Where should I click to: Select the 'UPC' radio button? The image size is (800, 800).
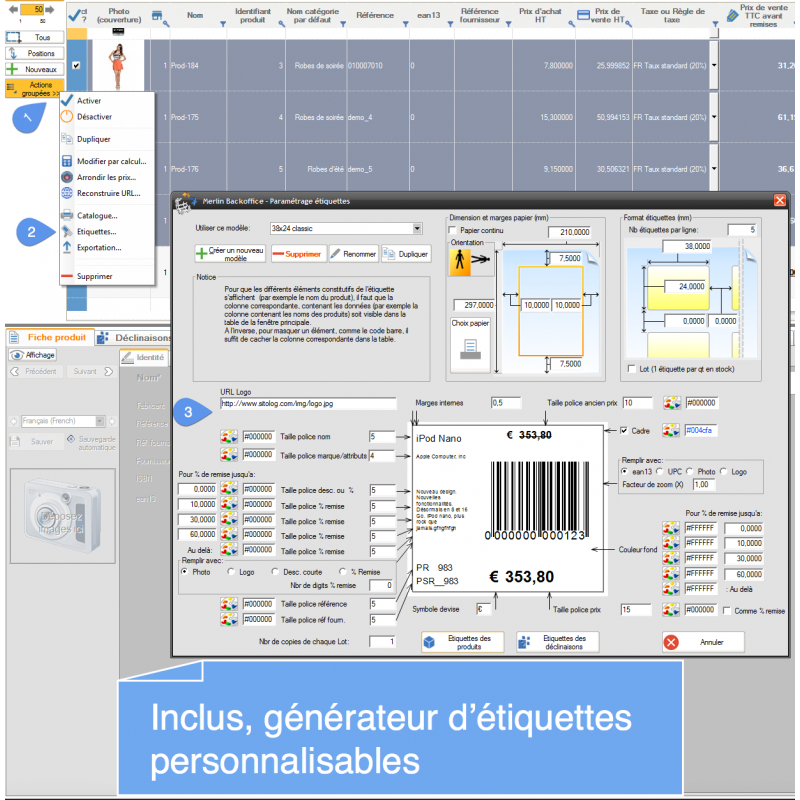tap(662, 470)
